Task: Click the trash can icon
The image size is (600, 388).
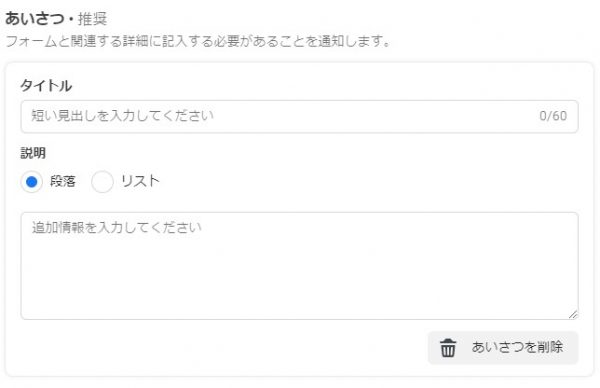Action: tap(448, 347)
